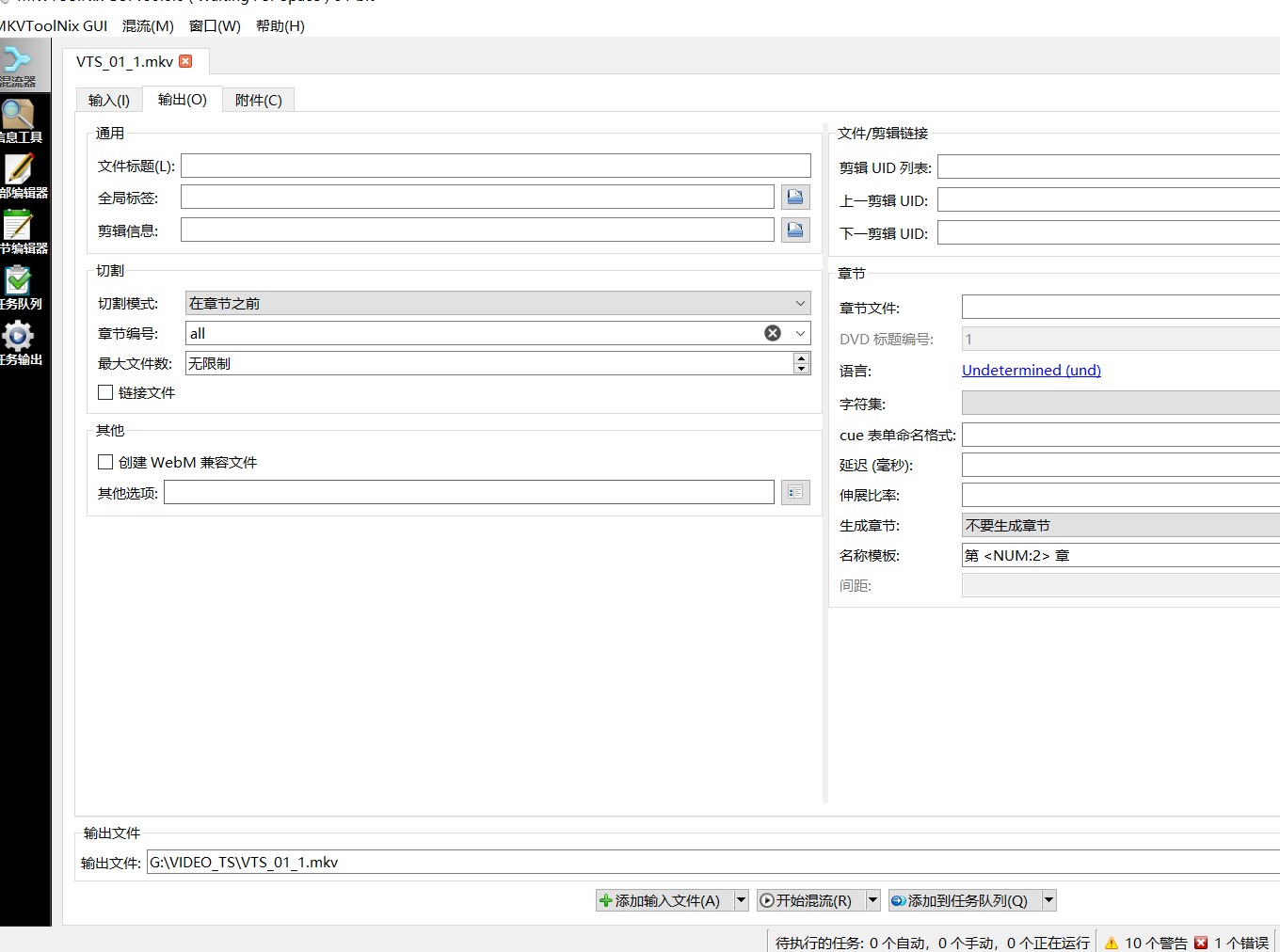Viewport: 1280px width, 952px height.
Task: Click the errors red icon in status bar
Action: click(x=1201, y=943)
